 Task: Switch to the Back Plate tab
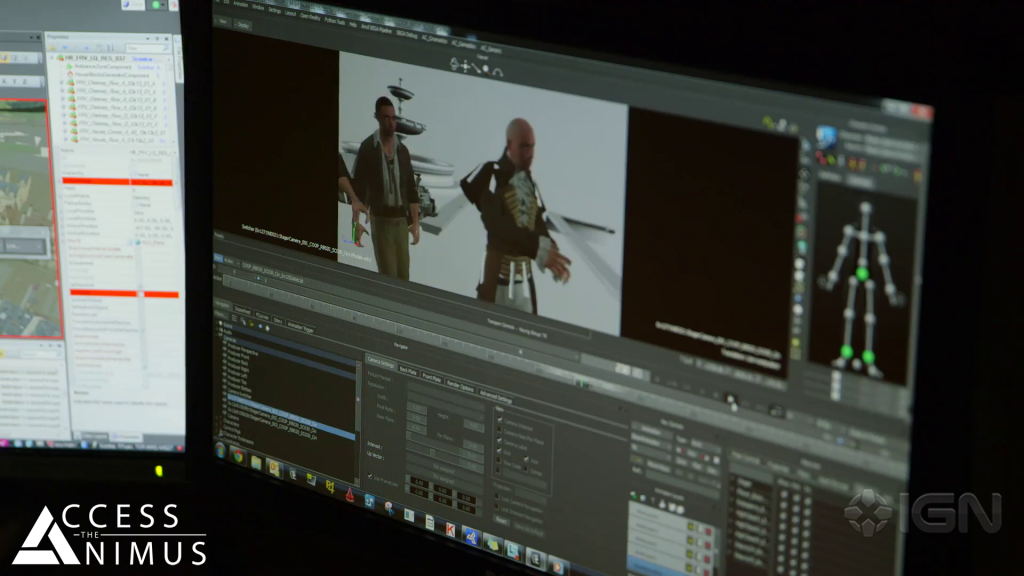pos(407,369)
